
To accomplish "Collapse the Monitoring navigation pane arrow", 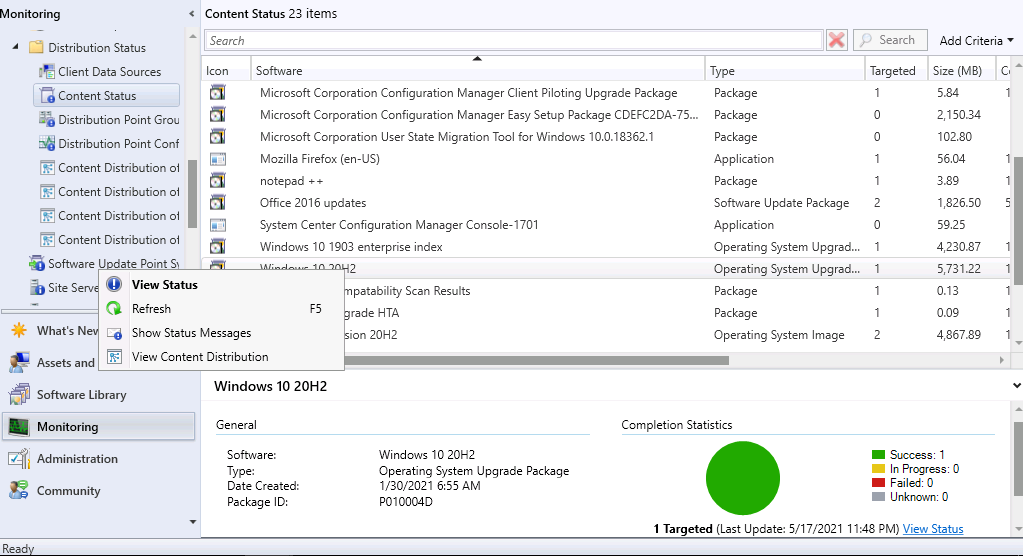I will (191, 14).
